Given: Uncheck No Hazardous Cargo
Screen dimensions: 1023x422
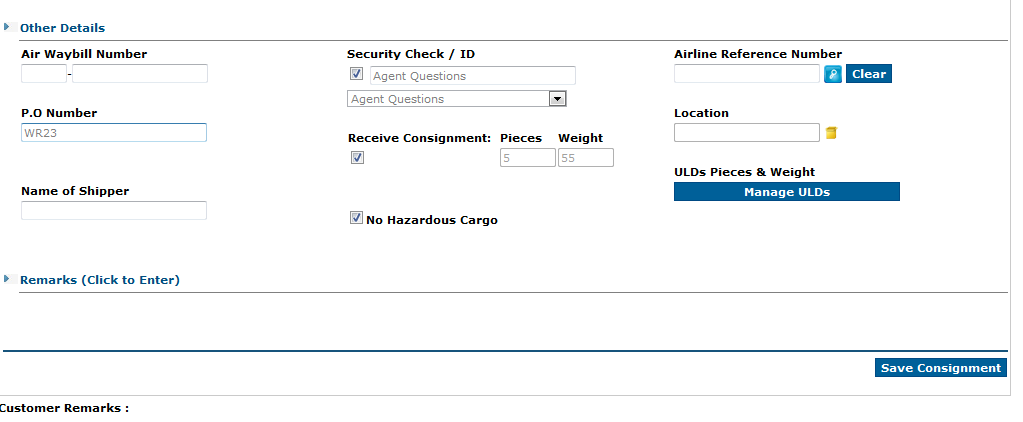Looking at the screenshot, I should (x=356, y=218).
